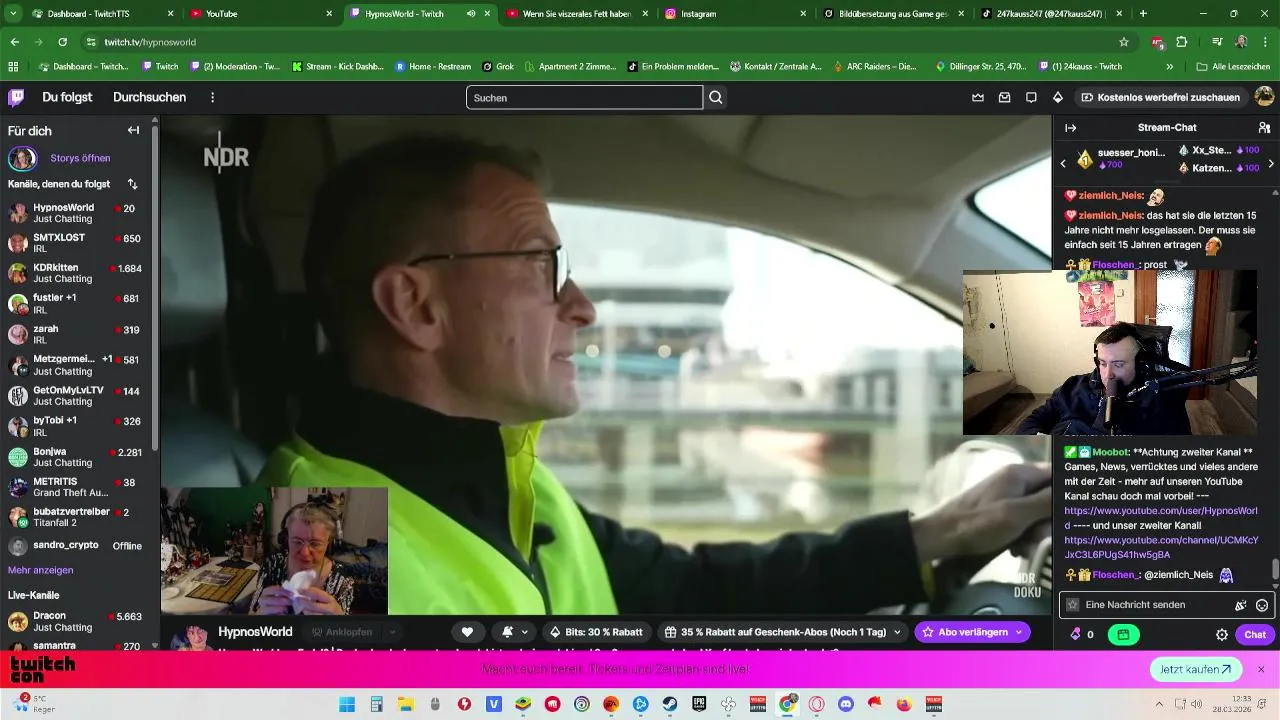Open the three-dot more menu in Twitch header

tap(212, 97)
